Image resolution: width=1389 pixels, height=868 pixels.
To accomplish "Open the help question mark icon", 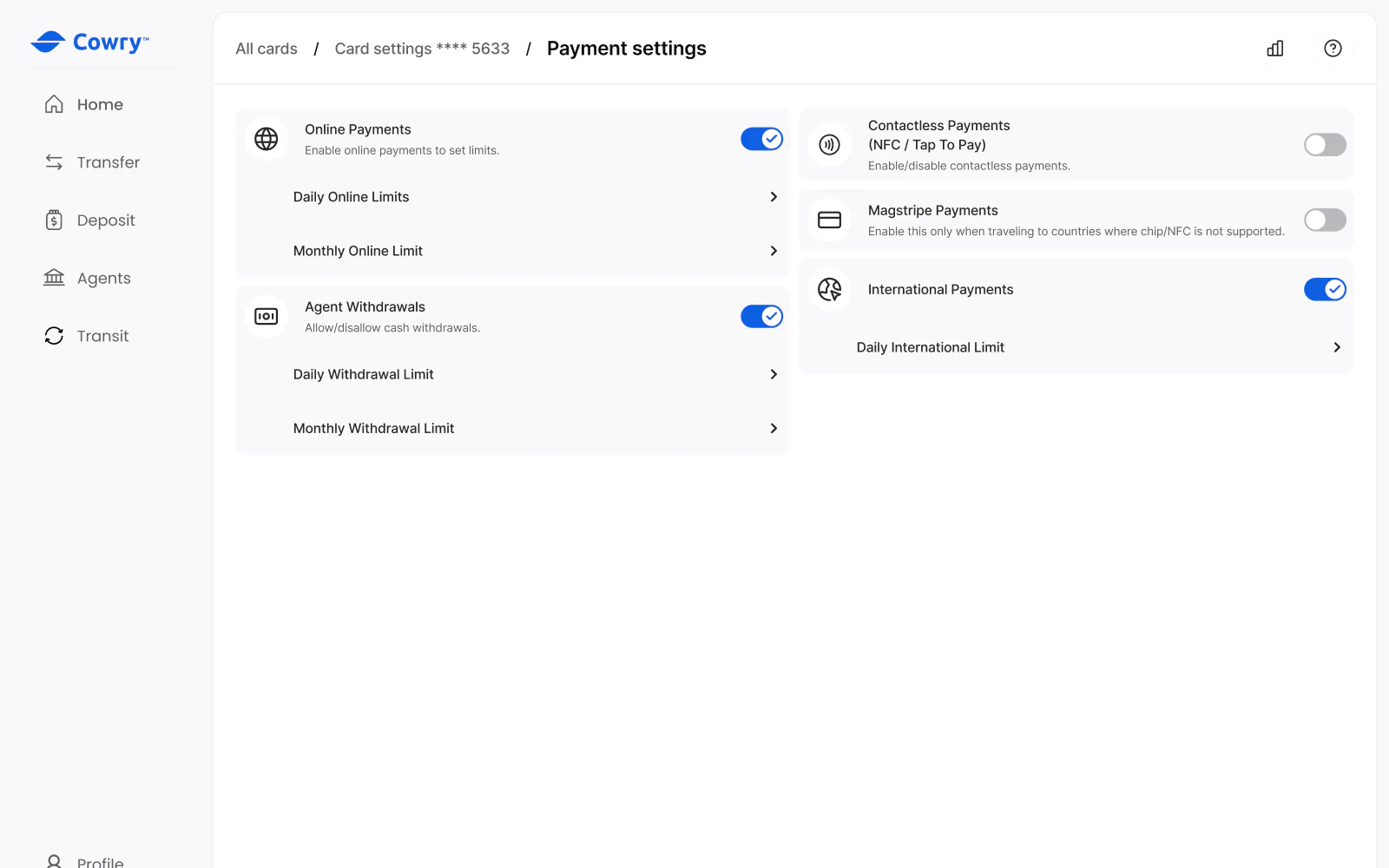I will (1333, 49).
